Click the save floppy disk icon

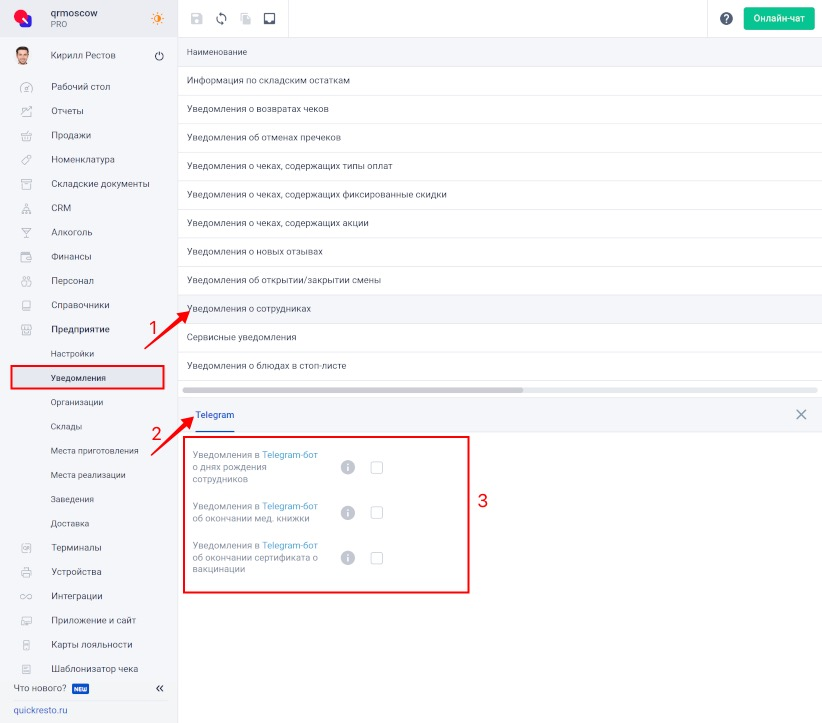197,19
